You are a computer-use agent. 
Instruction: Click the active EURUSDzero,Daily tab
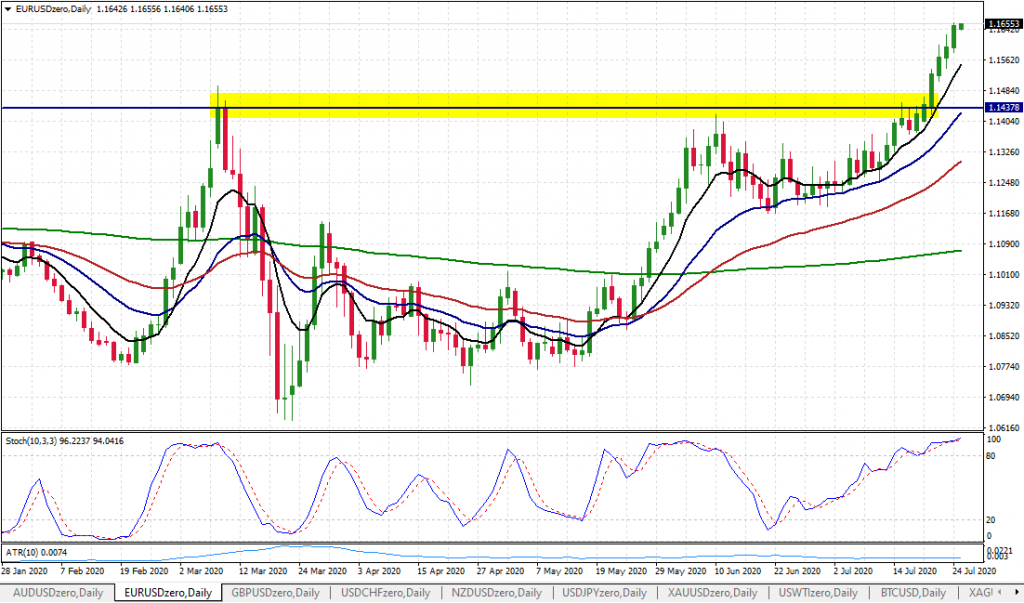point(168,592)
